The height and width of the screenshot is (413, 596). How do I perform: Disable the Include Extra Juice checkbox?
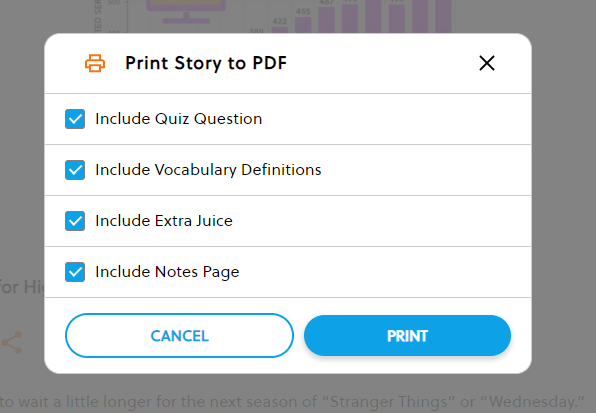click(75, 221)
